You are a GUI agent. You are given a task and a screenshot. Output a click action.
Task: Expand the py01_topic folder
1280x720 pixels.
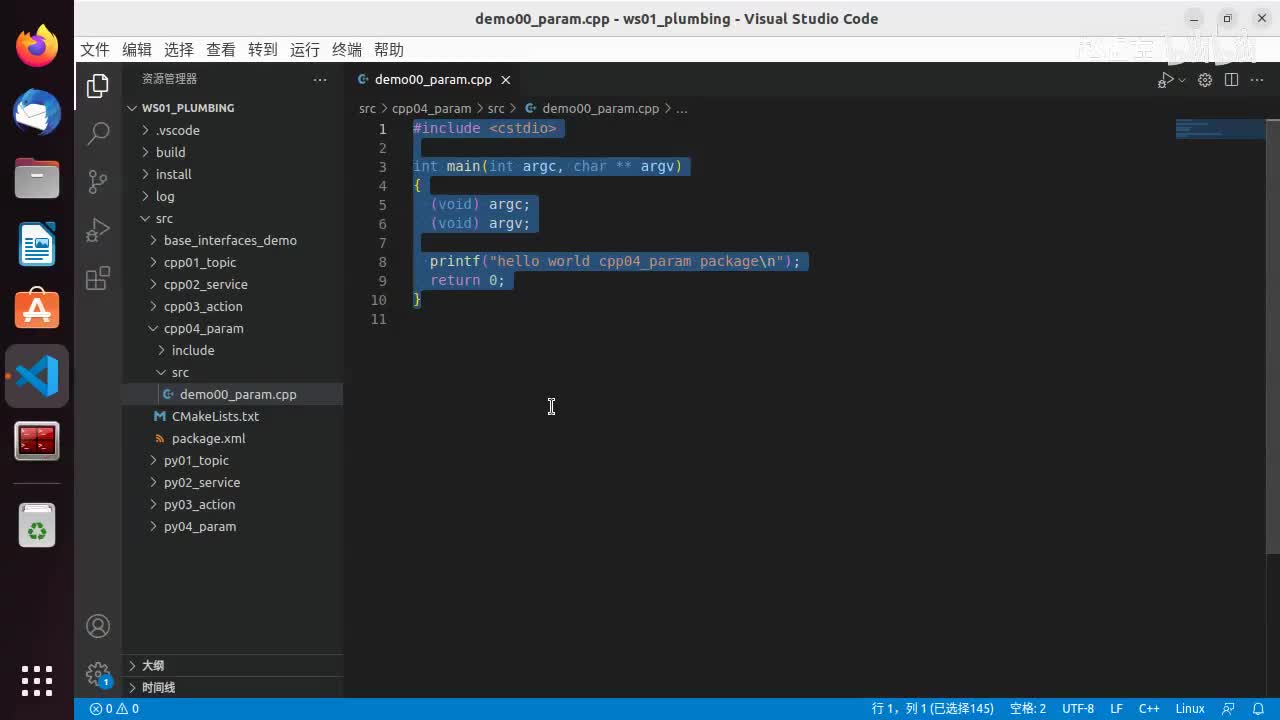233,460
